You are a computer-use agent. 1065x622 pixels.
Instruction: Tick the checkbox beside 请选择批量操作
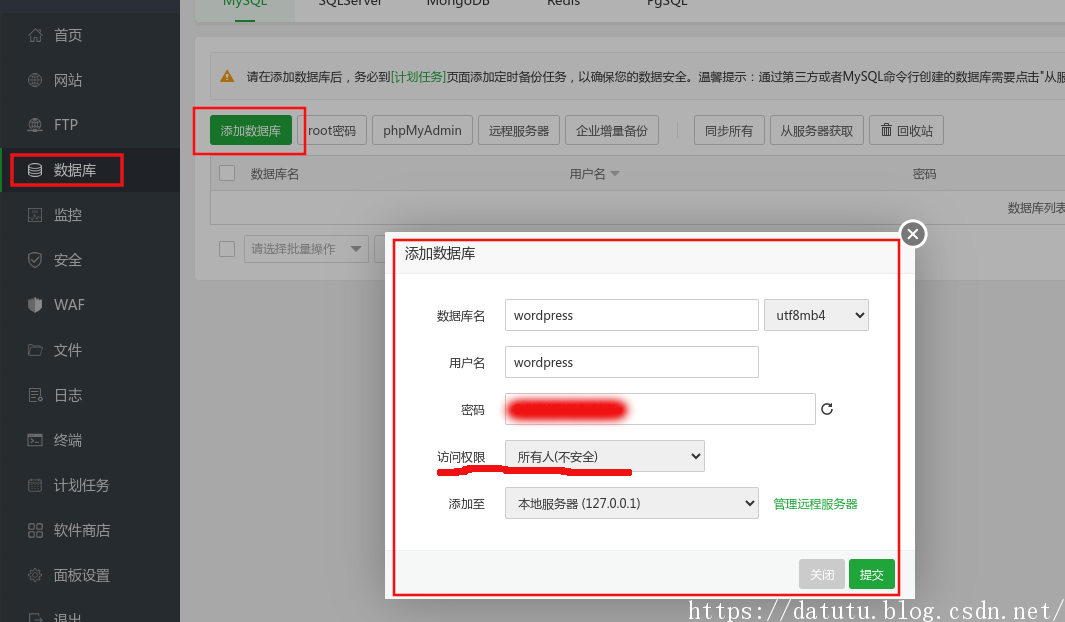[227, 249]
